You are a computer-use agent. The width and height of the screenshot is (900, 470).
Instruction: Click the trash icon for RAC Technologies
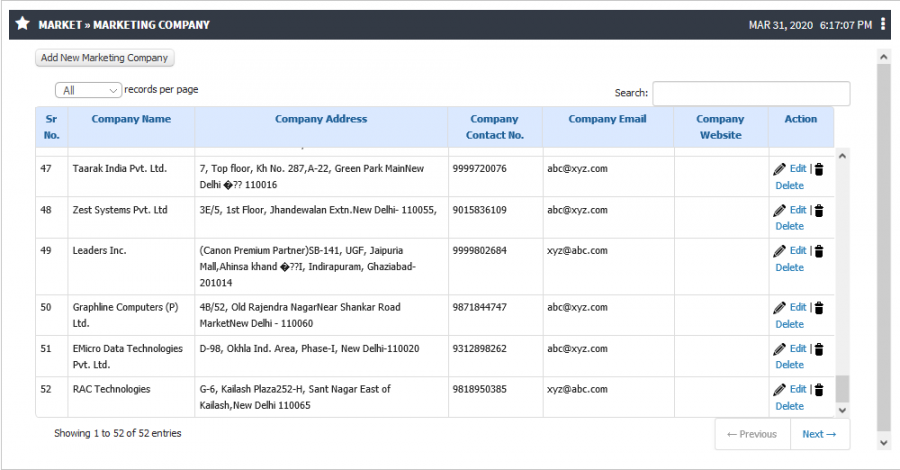(819, 390)
